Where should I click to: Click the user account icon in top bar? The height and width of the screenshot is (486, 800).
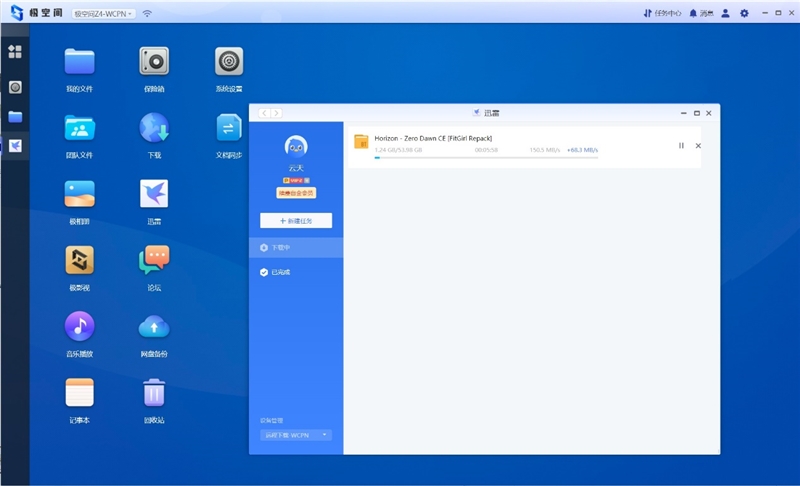click(725, 13)
